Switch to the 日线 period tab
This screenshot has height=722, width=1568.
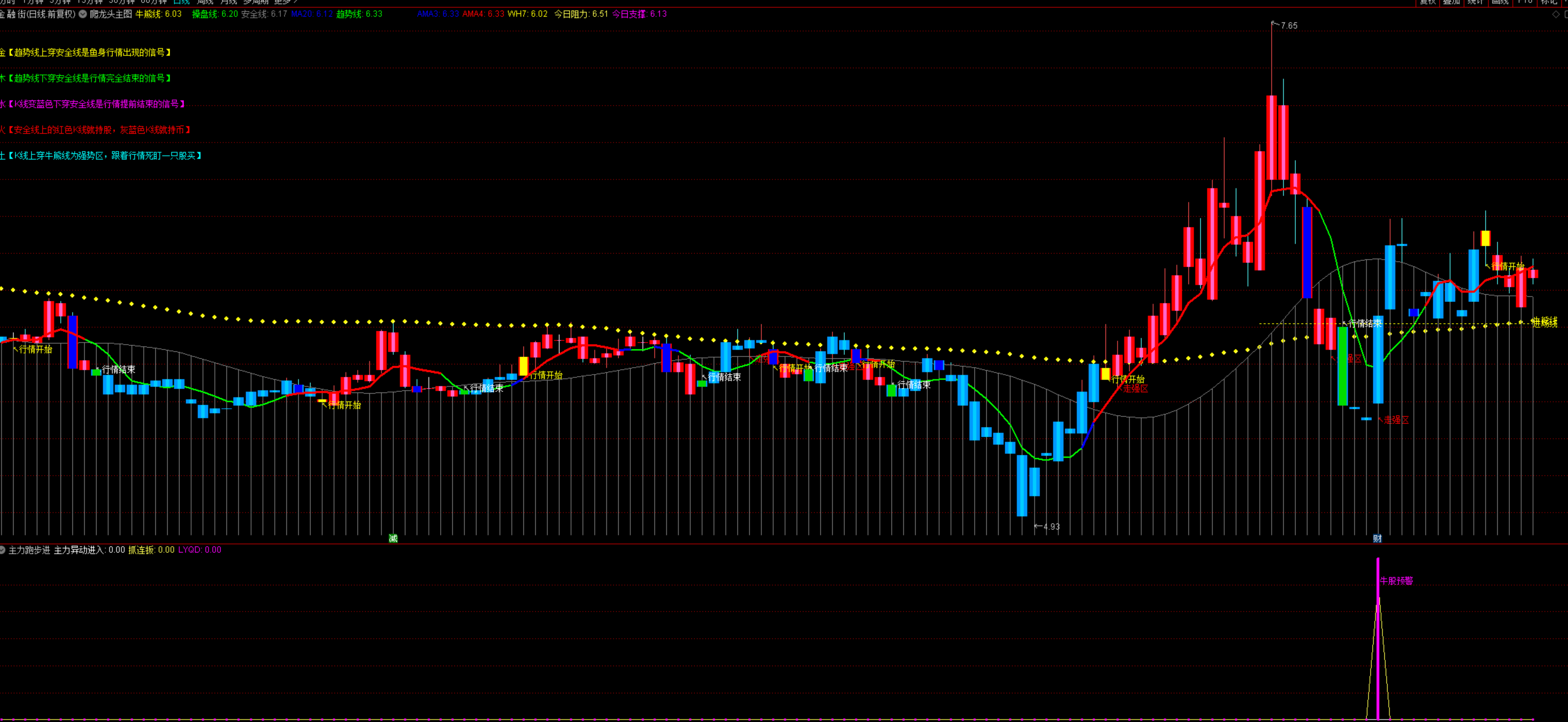pyautogui.click(x=181, y=2)
